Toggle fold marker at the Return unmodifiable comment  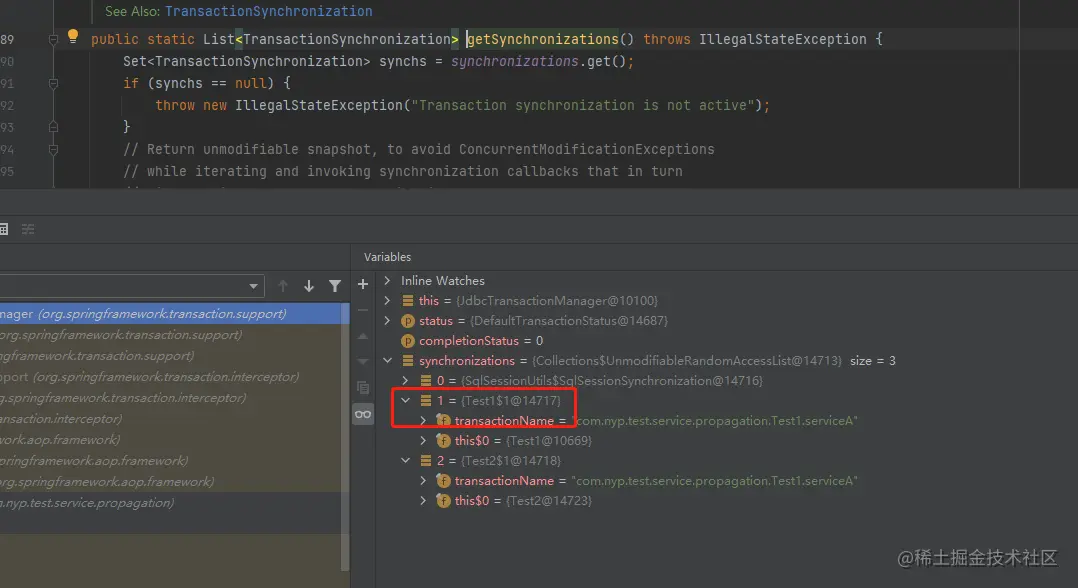53,149
